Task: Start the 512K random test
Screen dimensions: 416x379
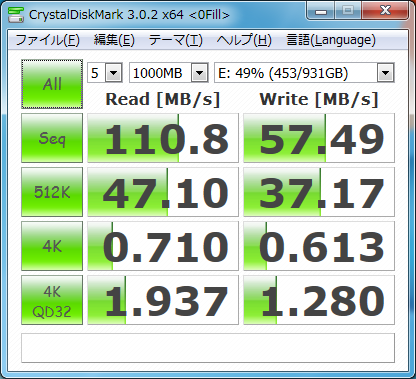Action: [x=52, y=192]
